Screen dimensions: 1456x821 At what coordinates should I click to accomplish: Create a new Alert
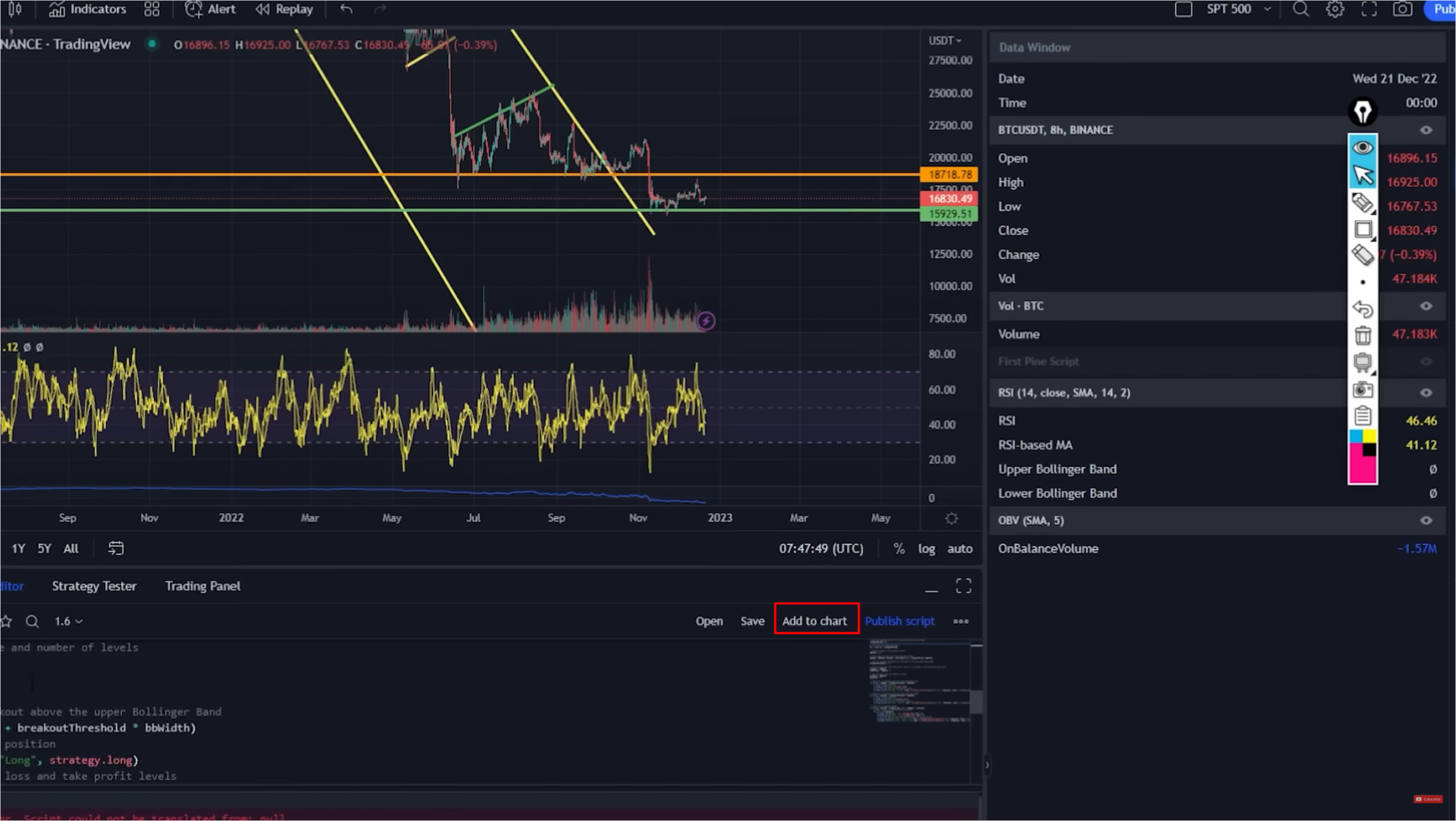[210, 9]
